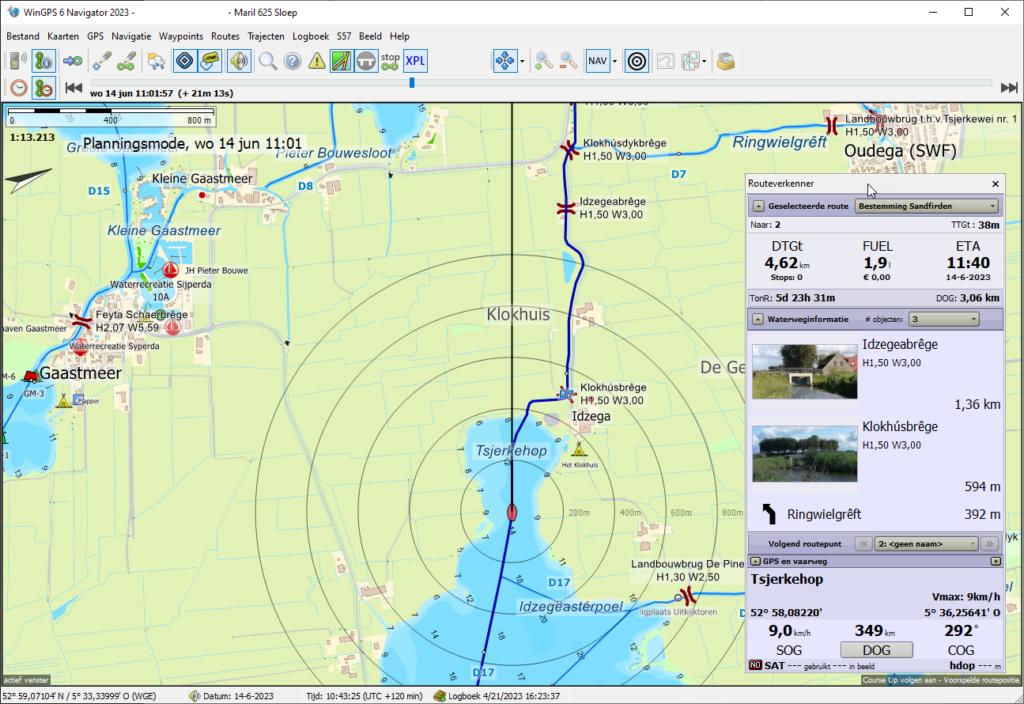Click the chart layers icon
Viewport: 1024px width, 704px height.
(x=690, y=61)
